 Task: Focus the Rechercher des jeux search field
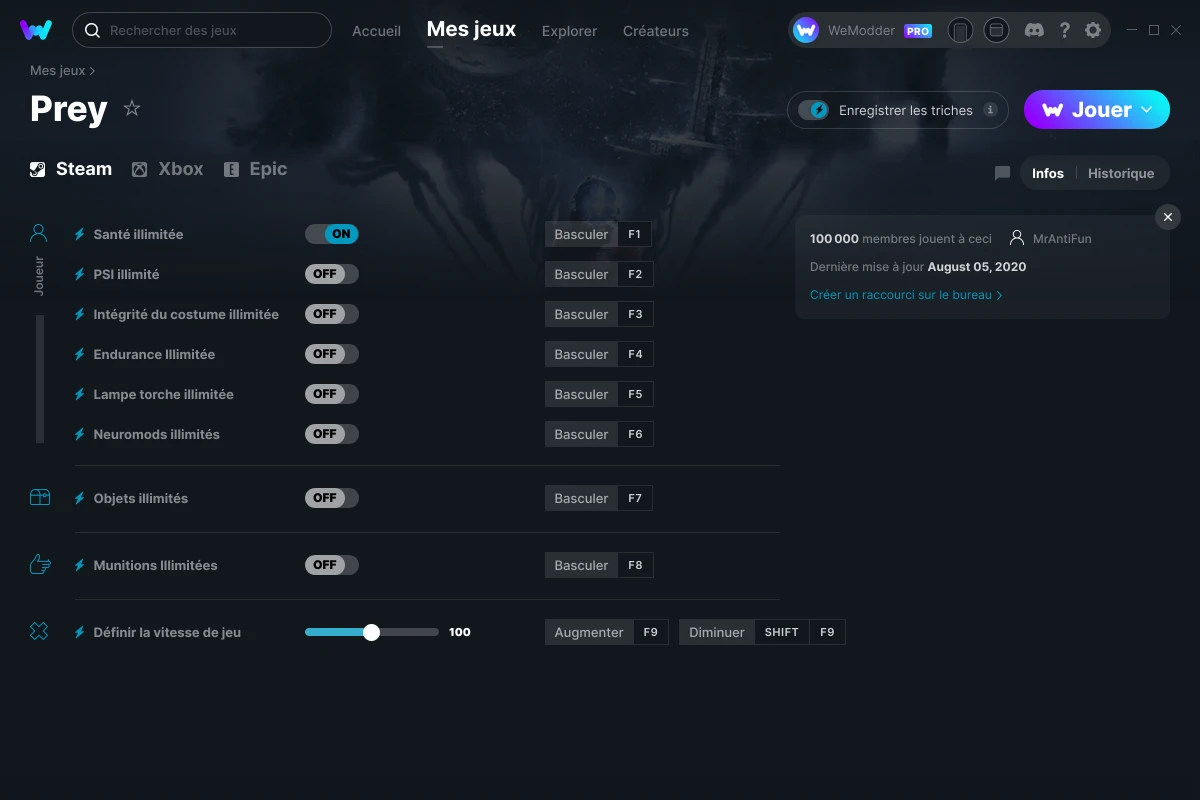[x=201, y=30]
